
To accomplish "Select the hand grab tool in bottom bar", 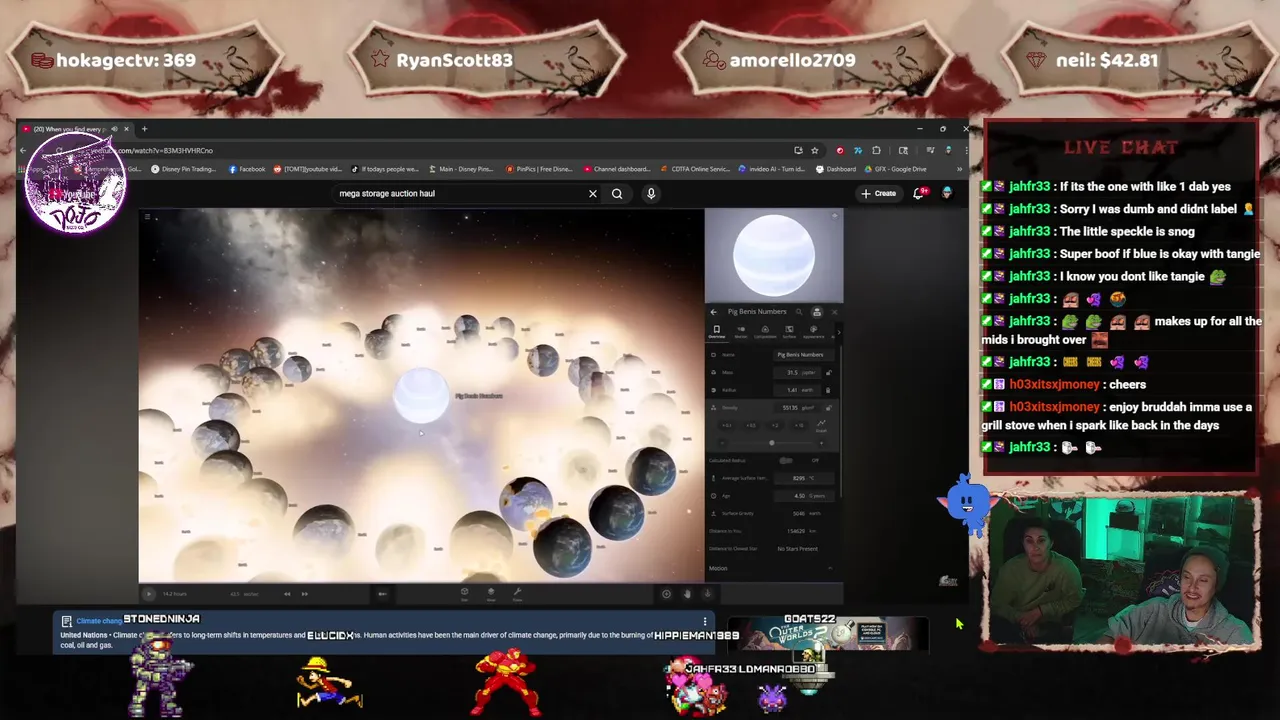I will 687,594.
